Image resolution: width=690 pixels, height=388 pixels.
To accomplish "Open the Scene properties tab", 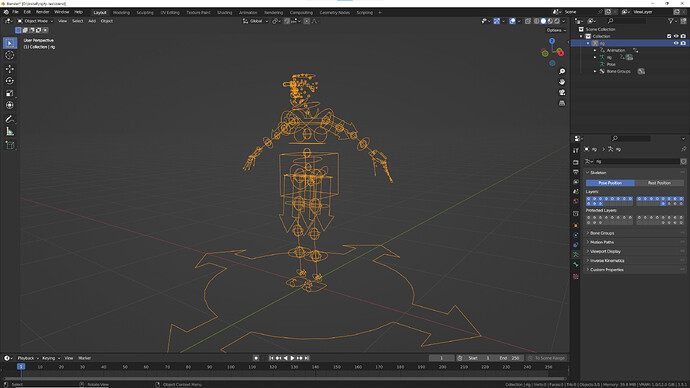I will 576,191.
